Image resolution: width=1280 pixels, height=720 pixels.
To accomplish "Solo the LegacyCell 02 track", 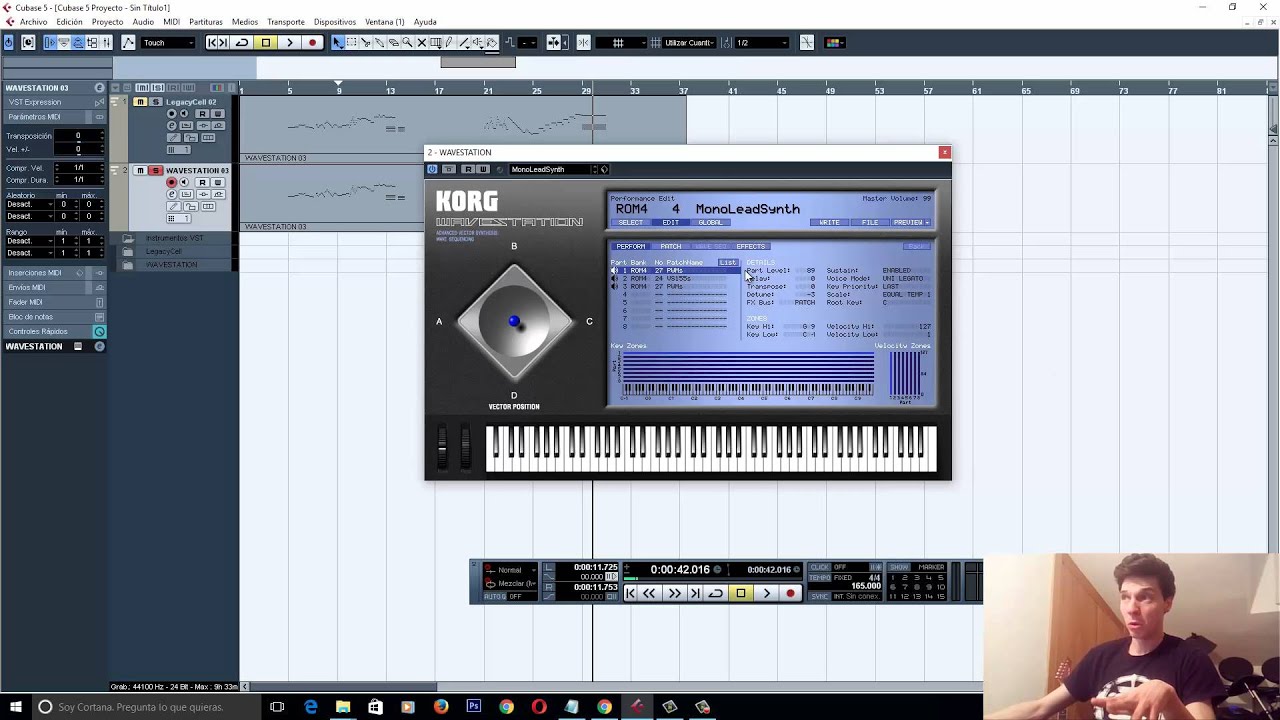I will (156, 102).
